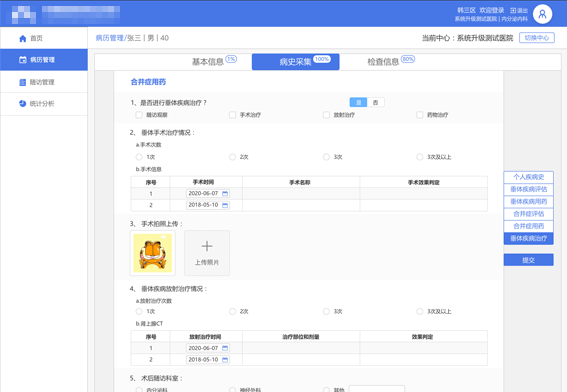Viewport: 567px width, 392px height.
Task: Click the 病历管理 breadcrumb link
Action: (110, 38)
